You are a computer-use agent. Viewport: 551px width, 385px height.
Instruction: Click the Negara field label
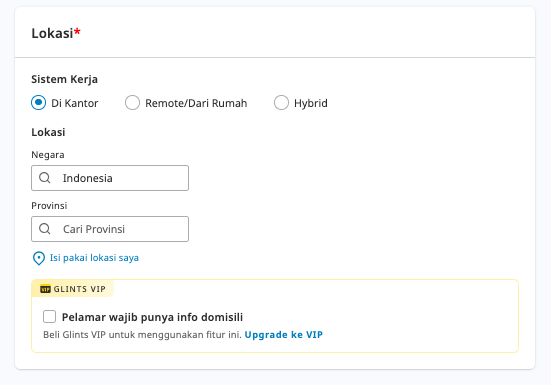click(48, 155)
